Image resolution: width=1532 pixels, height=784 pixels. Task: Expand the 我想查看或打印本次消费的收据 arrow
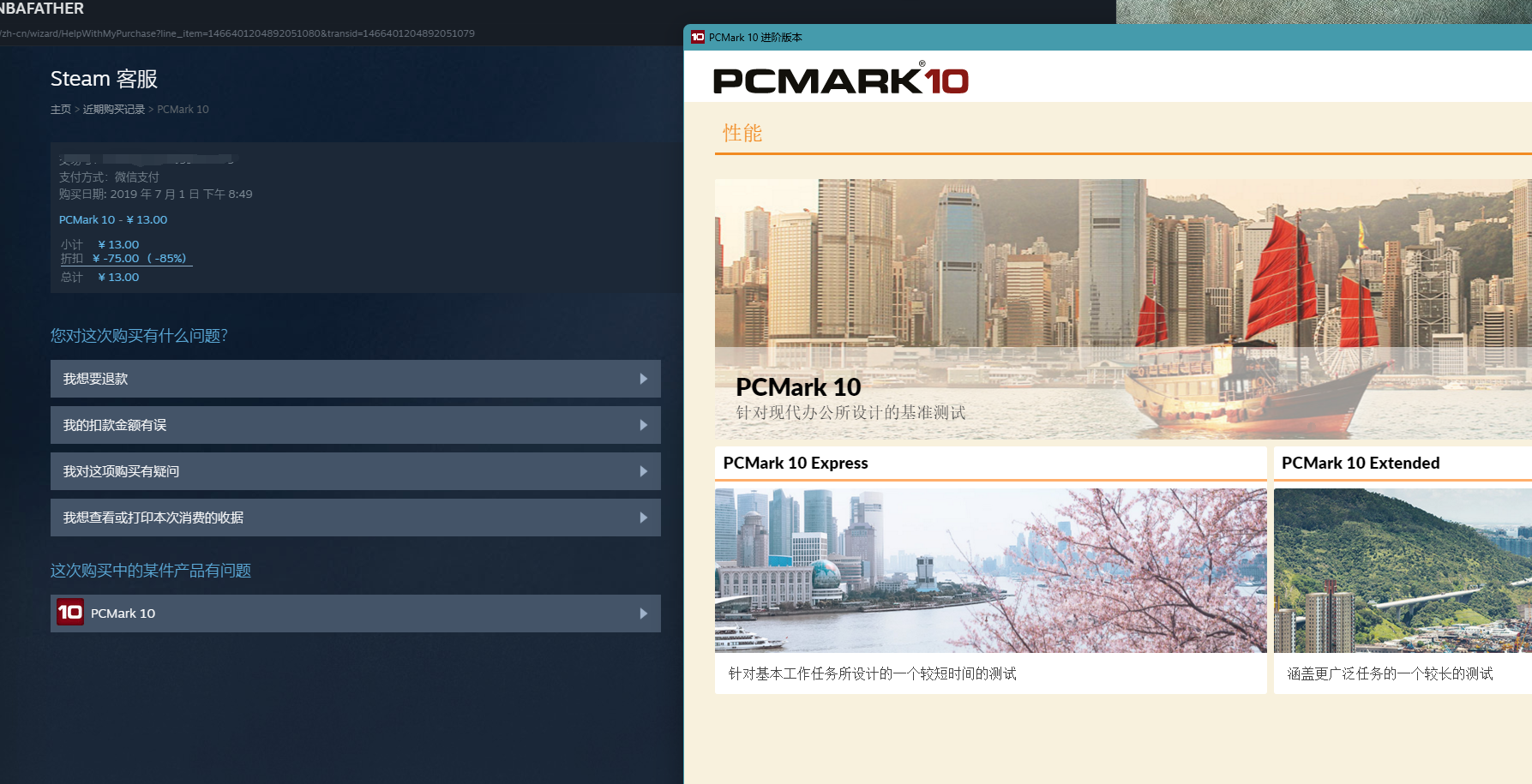click(x=644, y=518)
